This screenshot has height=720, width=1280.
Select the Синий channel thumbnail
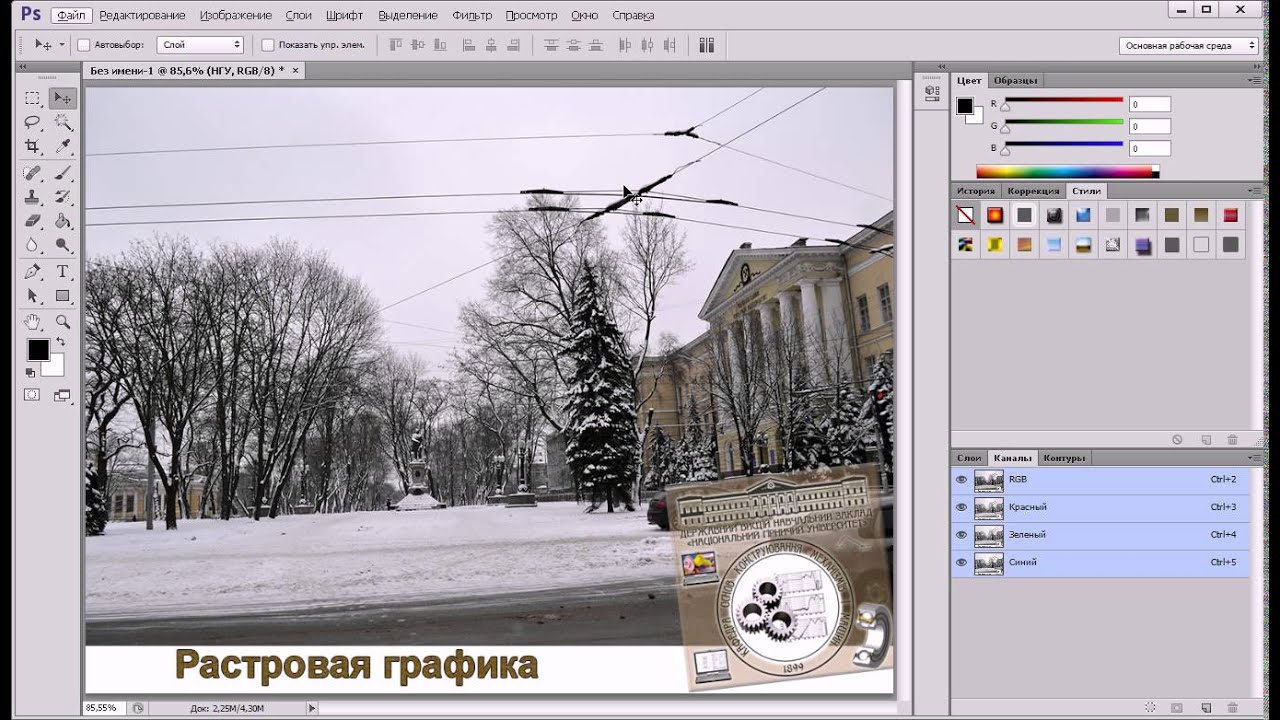988,563
